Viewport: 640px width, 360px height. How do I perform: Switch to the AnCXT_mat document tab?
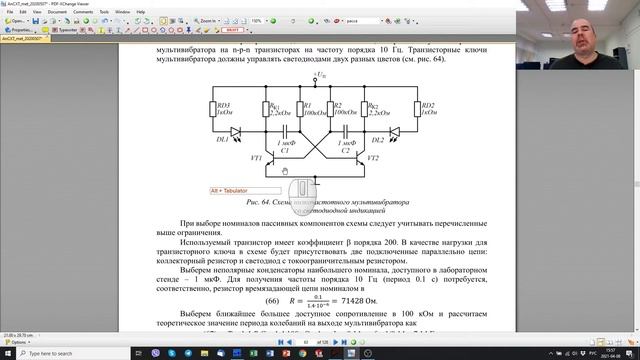coord(24,38)
